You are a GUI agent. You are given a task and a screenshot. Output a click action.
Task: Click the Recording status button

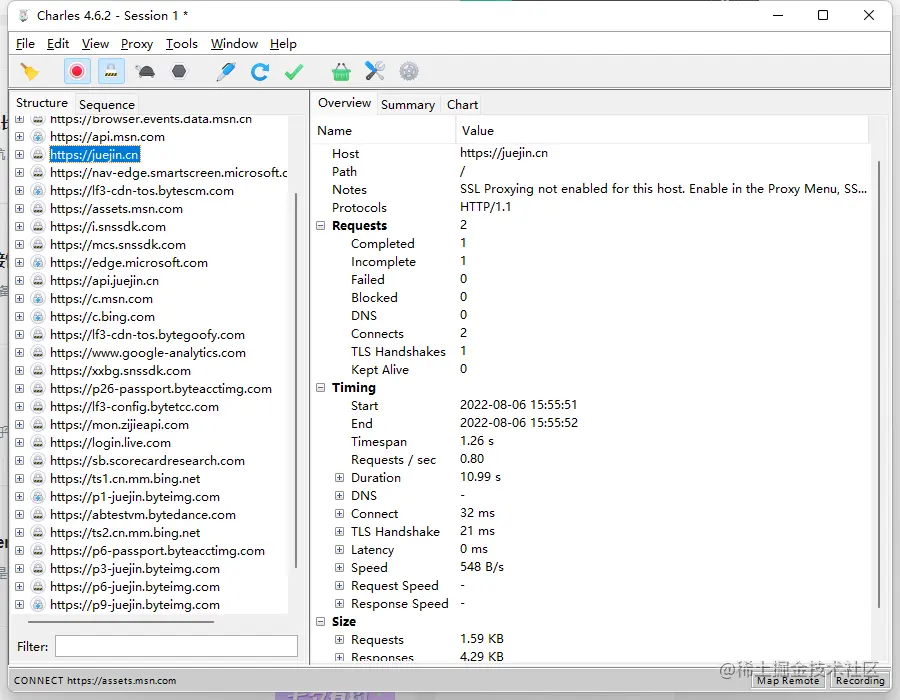[860, 680]
